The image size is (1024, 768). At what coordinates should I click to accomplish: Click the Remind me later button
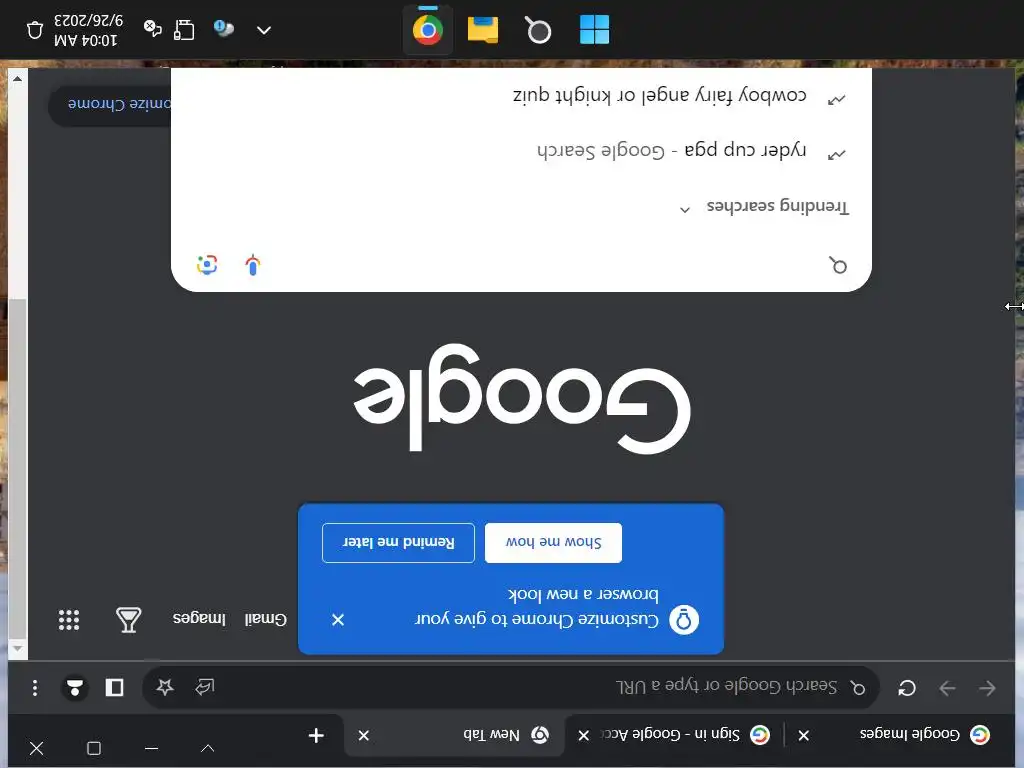click(398, 543)
